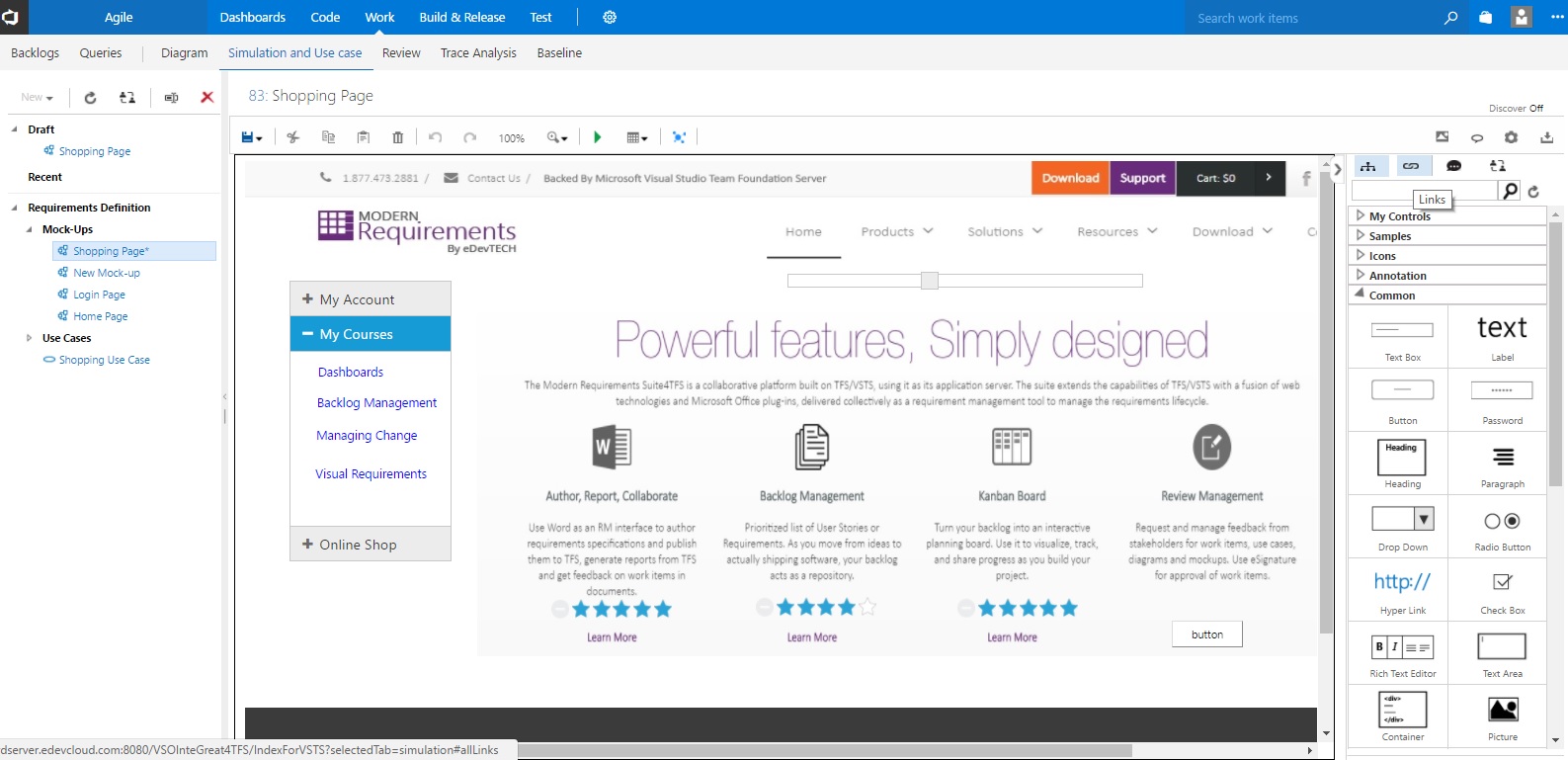This screenshot has width=1568, height=760.
Task: Add the Radio Button control
Action: 1502,526
